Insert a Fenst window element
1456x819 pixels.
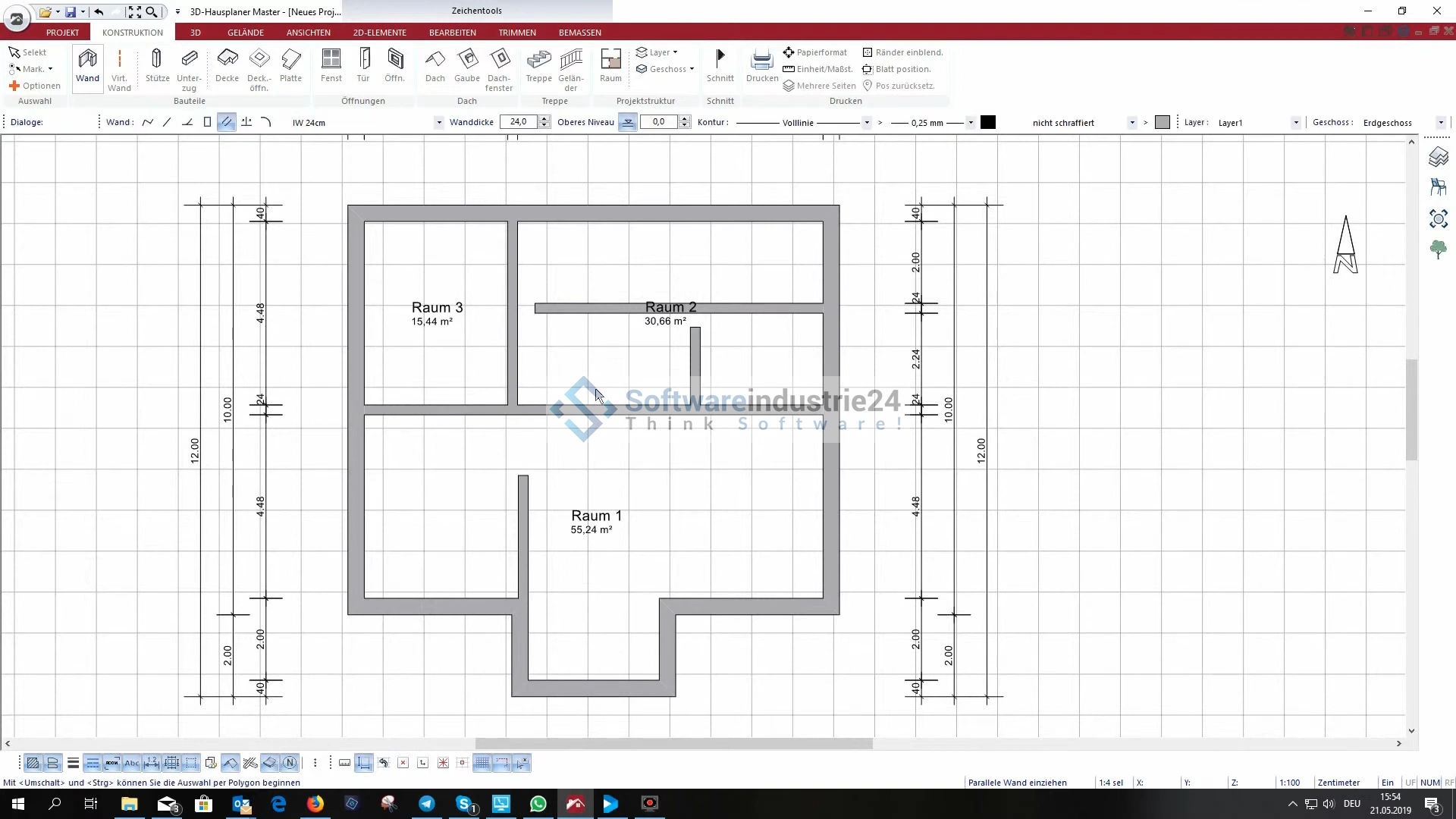[331, 66]
